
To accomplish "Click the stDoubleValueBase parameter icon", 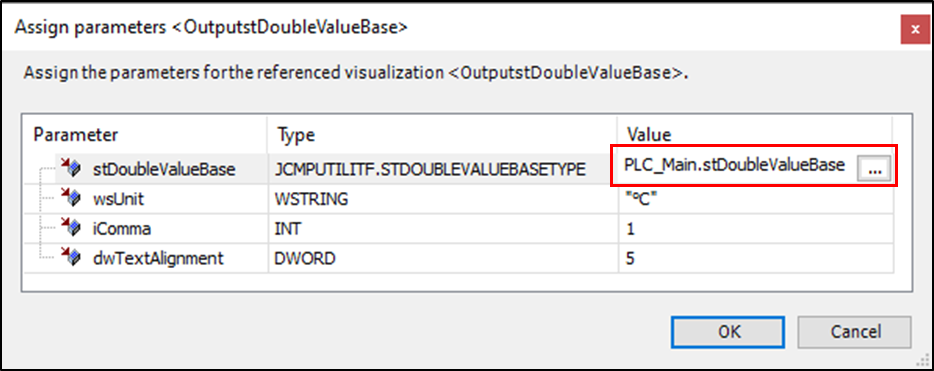I will coord(70,169).
